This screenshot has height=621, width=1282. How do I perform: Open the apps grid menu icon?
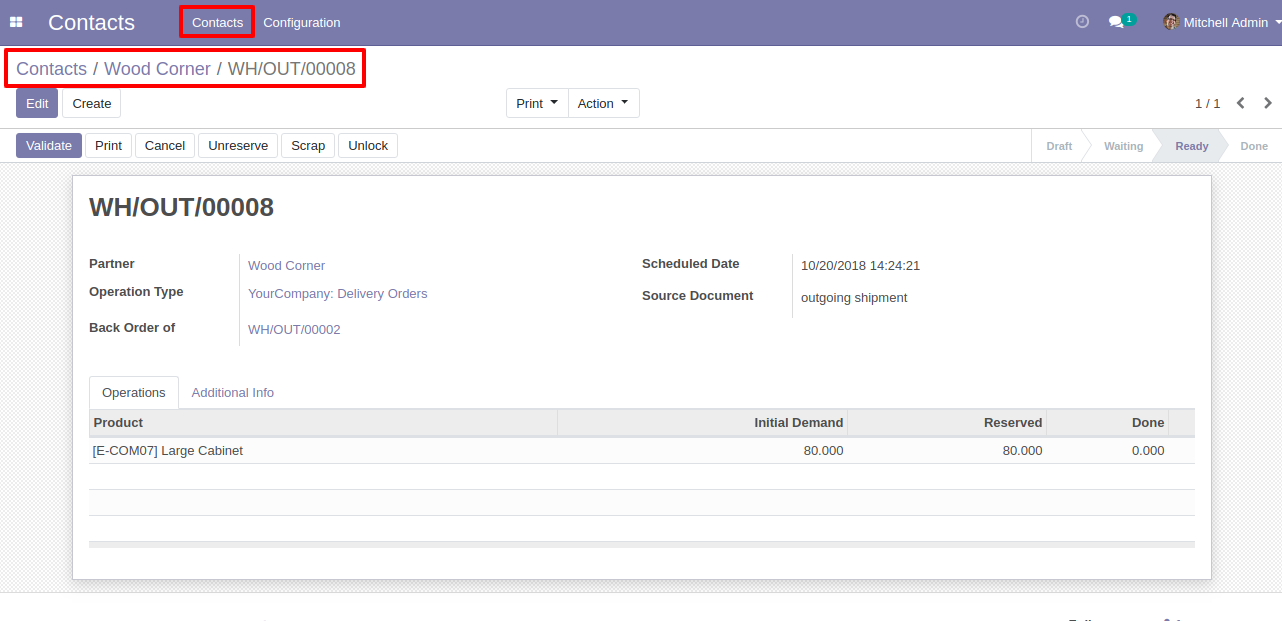(x=16, y=22)
